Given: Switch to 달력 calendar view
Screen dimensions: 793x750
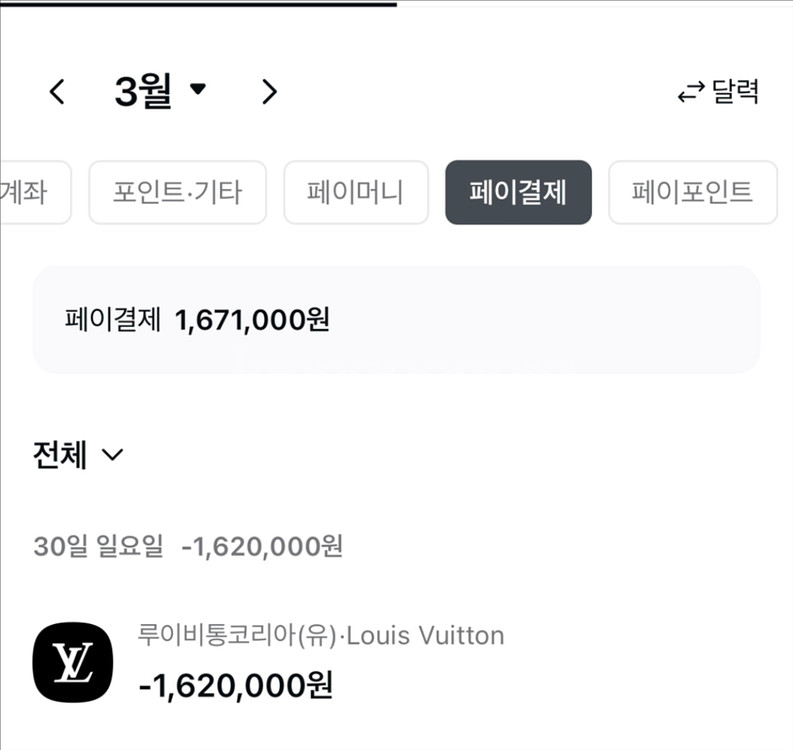Looking at the screenshot, I should pos(735,92).
